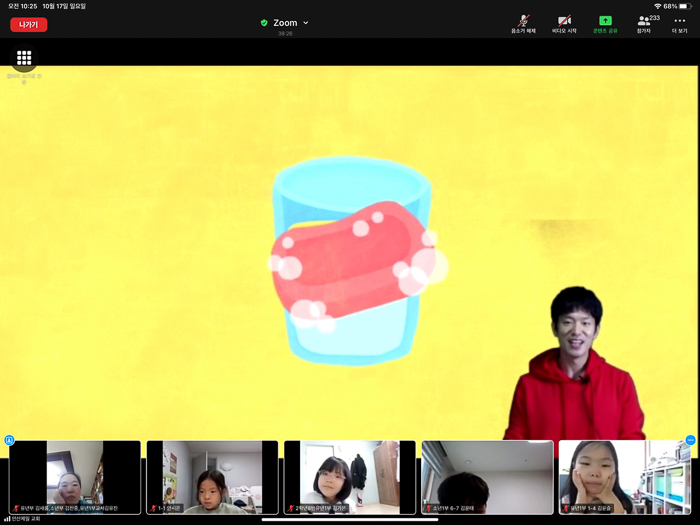Unmute the microphone (음소거 해제)
The image size is (700, 525).
click(523, 23)
